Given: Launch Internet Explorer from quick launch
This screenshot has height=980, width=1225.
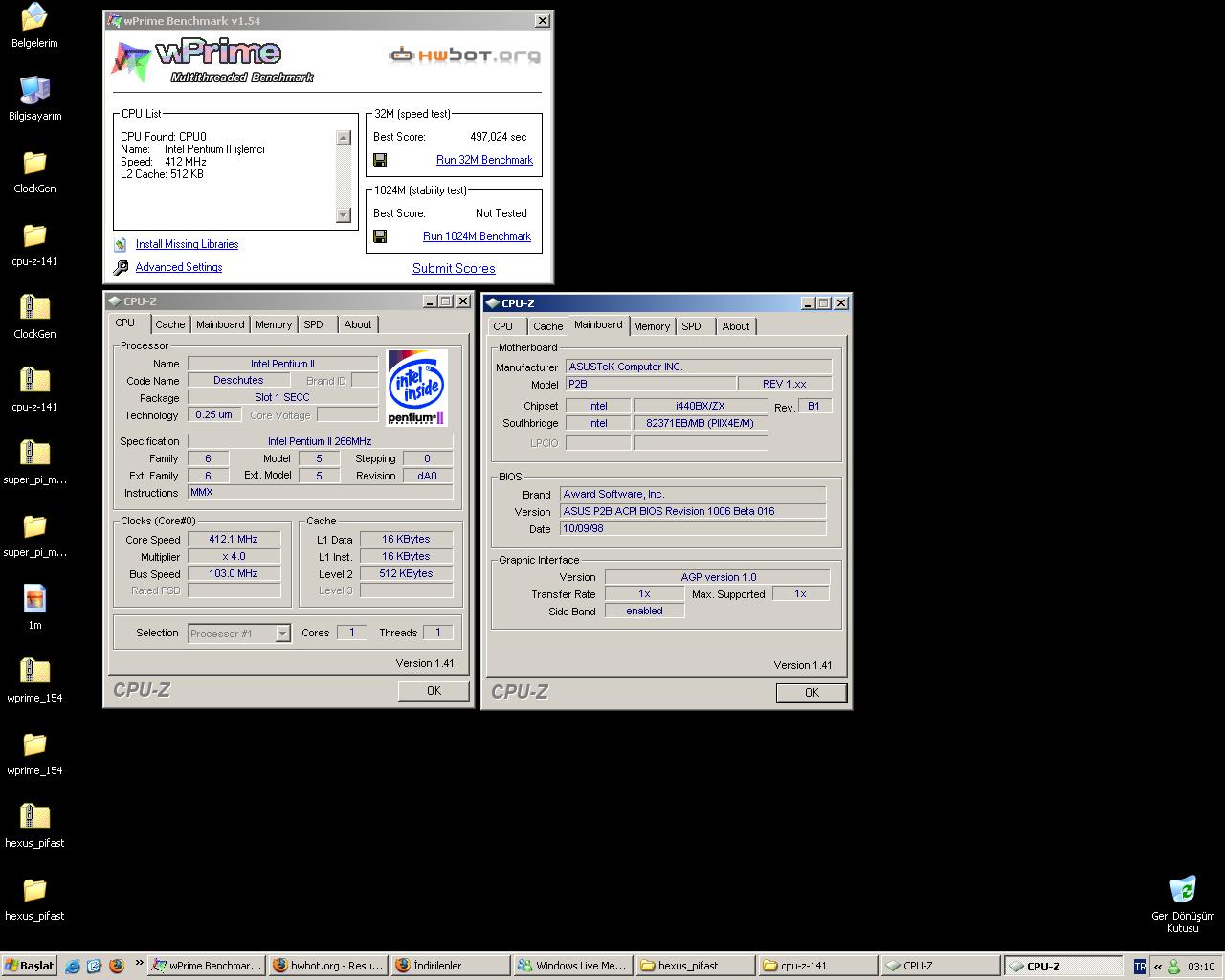Looking at the screenshot, I should point(73,967).
